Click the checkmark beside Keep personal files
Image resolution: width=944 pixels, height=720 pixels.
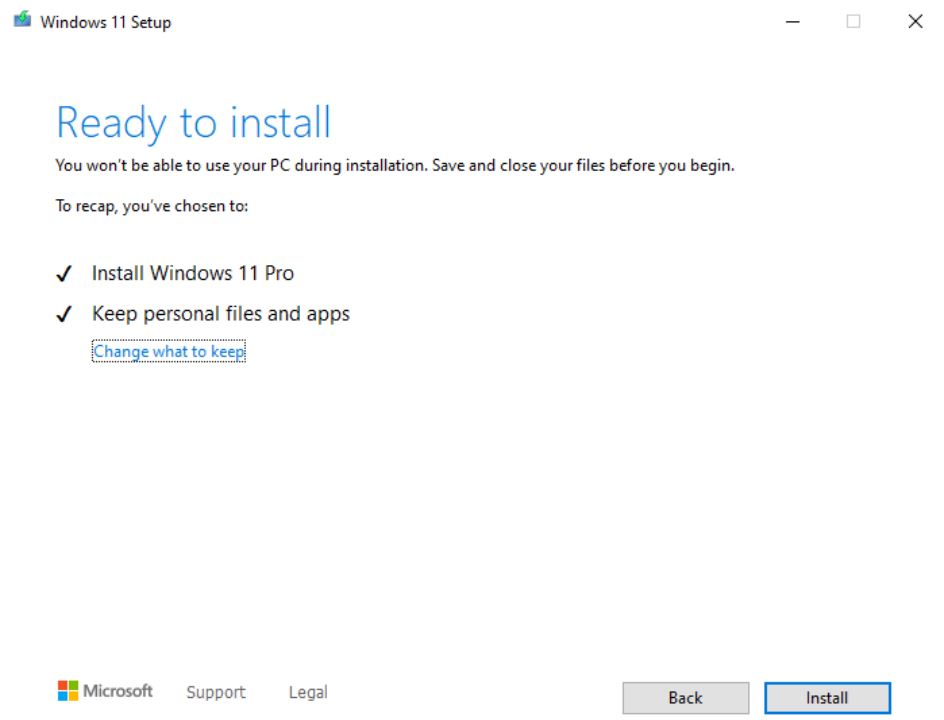pos(64,314)
